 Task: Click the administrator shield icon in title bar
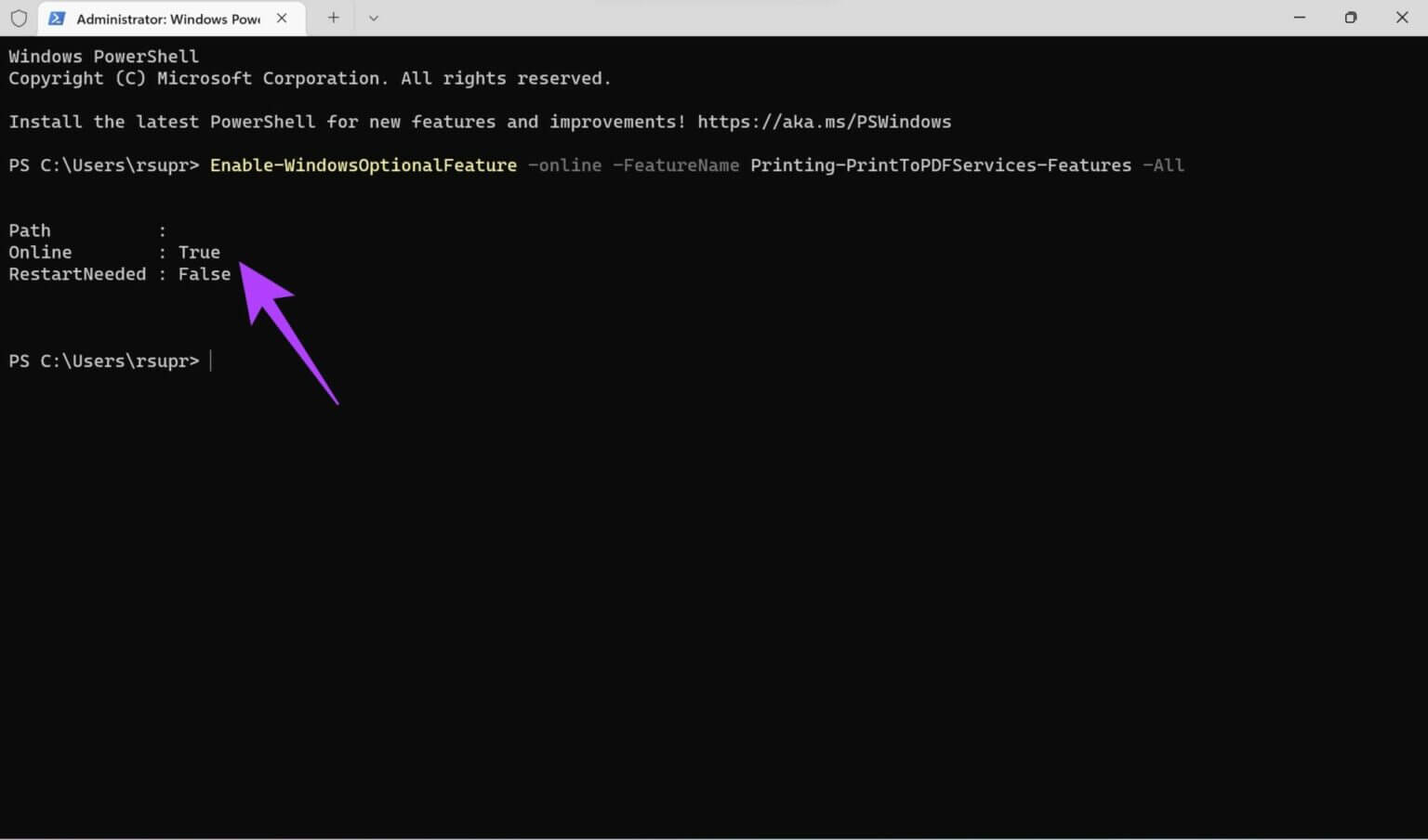click(19, 18)
